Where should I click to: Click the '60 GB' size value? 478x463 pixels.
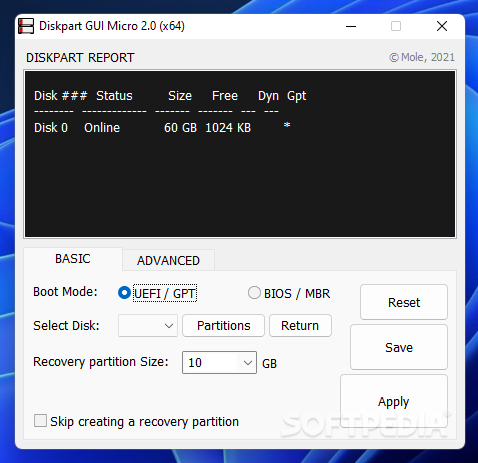[x=180, y=128]
